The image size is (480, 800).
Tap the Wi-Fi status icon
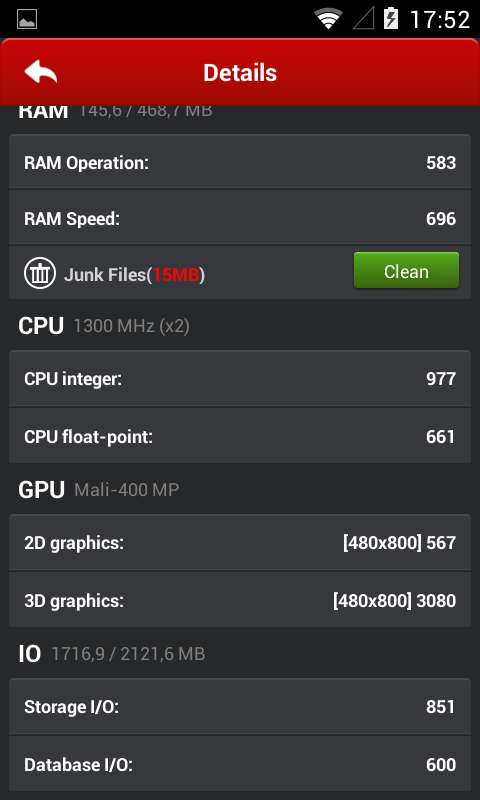pyautogui.click(x=329, y=19)
